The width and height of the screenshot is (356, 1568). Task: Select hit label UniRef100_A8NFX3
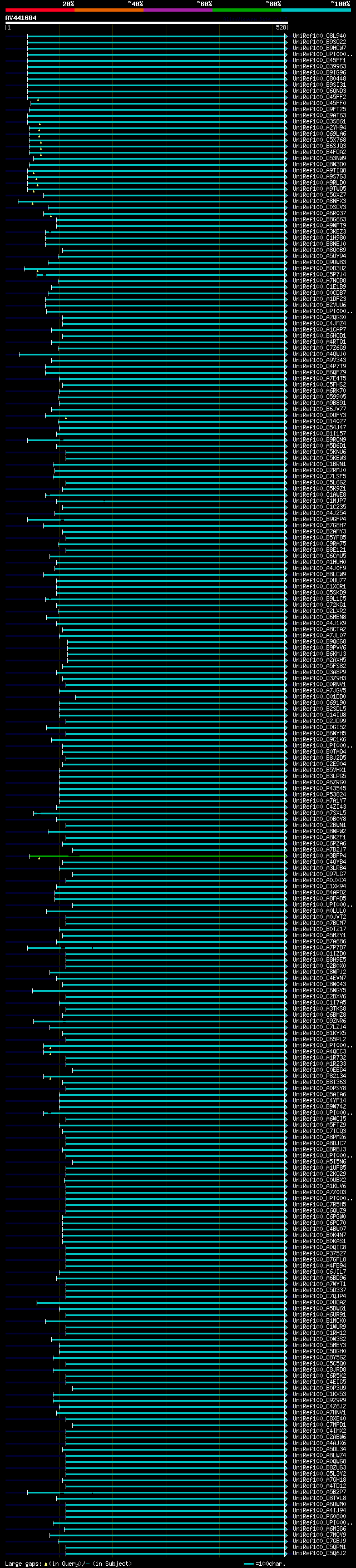319,201
